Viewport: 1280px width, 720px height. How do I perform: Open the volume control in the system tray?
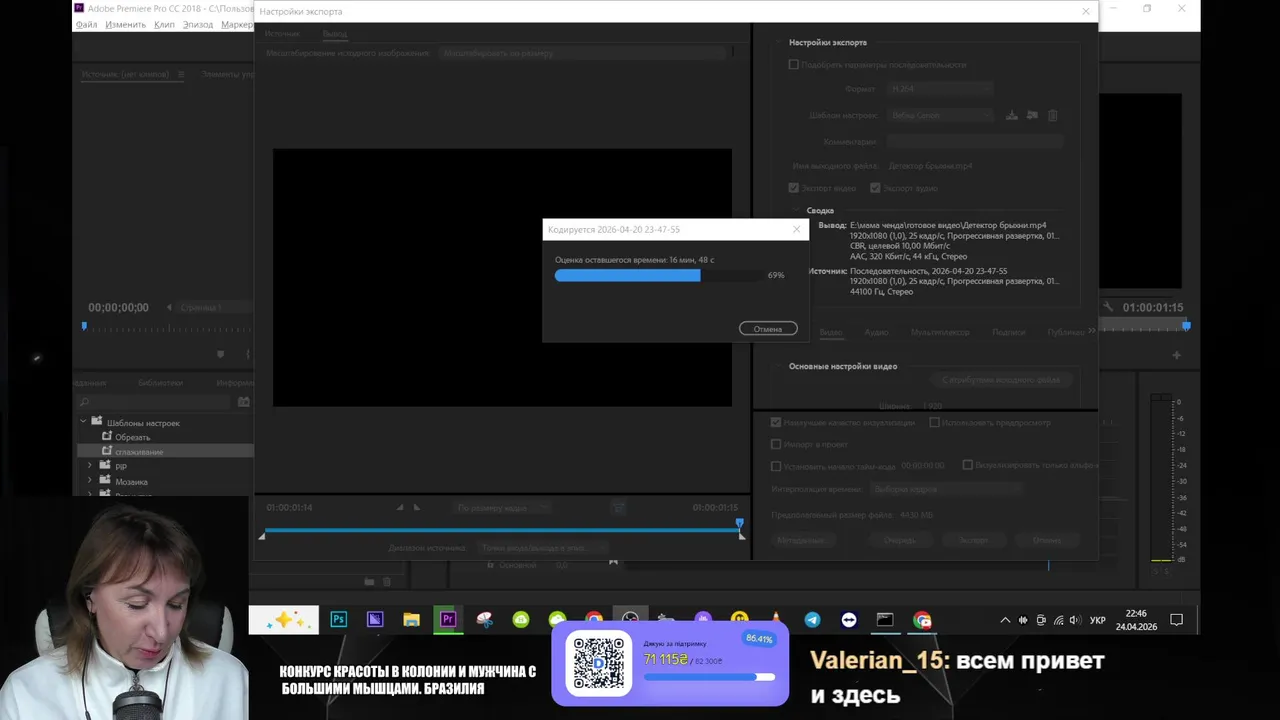click(1075, 620)
